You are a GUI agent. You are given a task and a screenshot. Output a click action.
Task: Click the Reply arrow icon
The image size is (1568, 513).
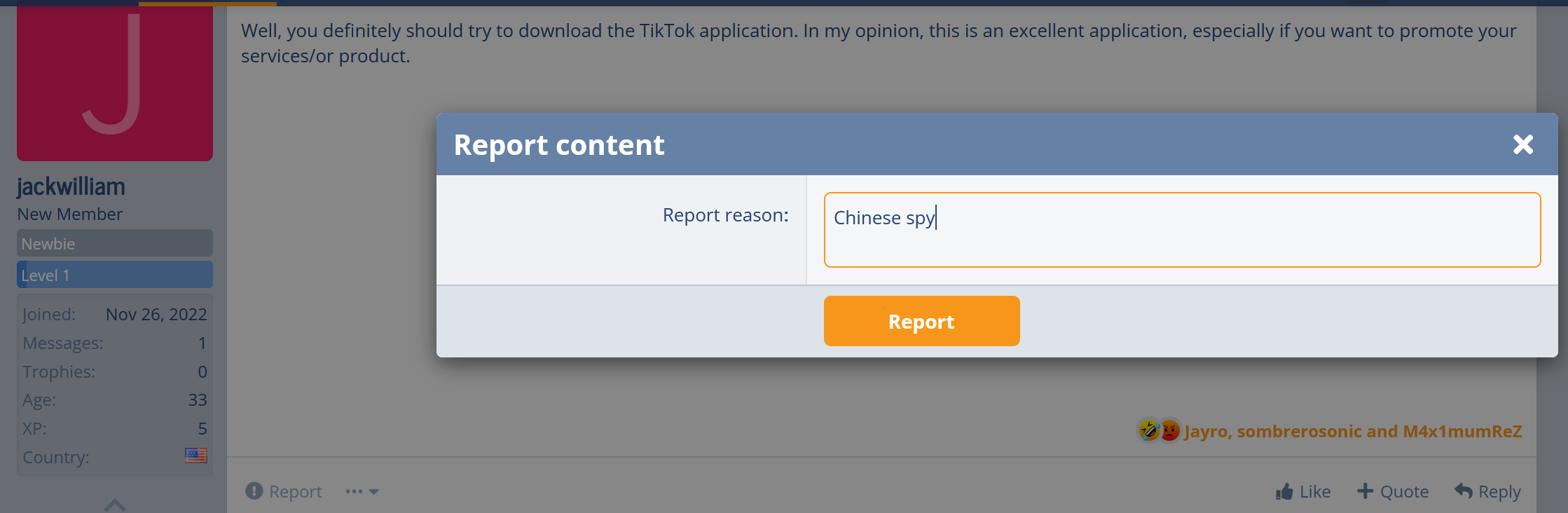1464,491
